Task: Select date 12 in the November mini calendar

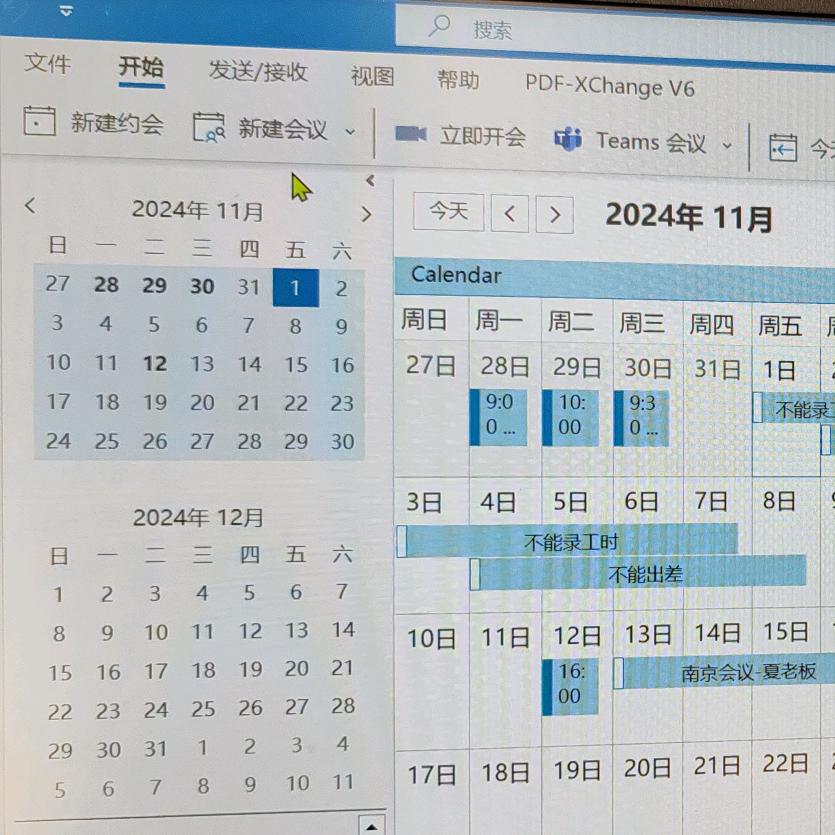Action: [155, 364]
